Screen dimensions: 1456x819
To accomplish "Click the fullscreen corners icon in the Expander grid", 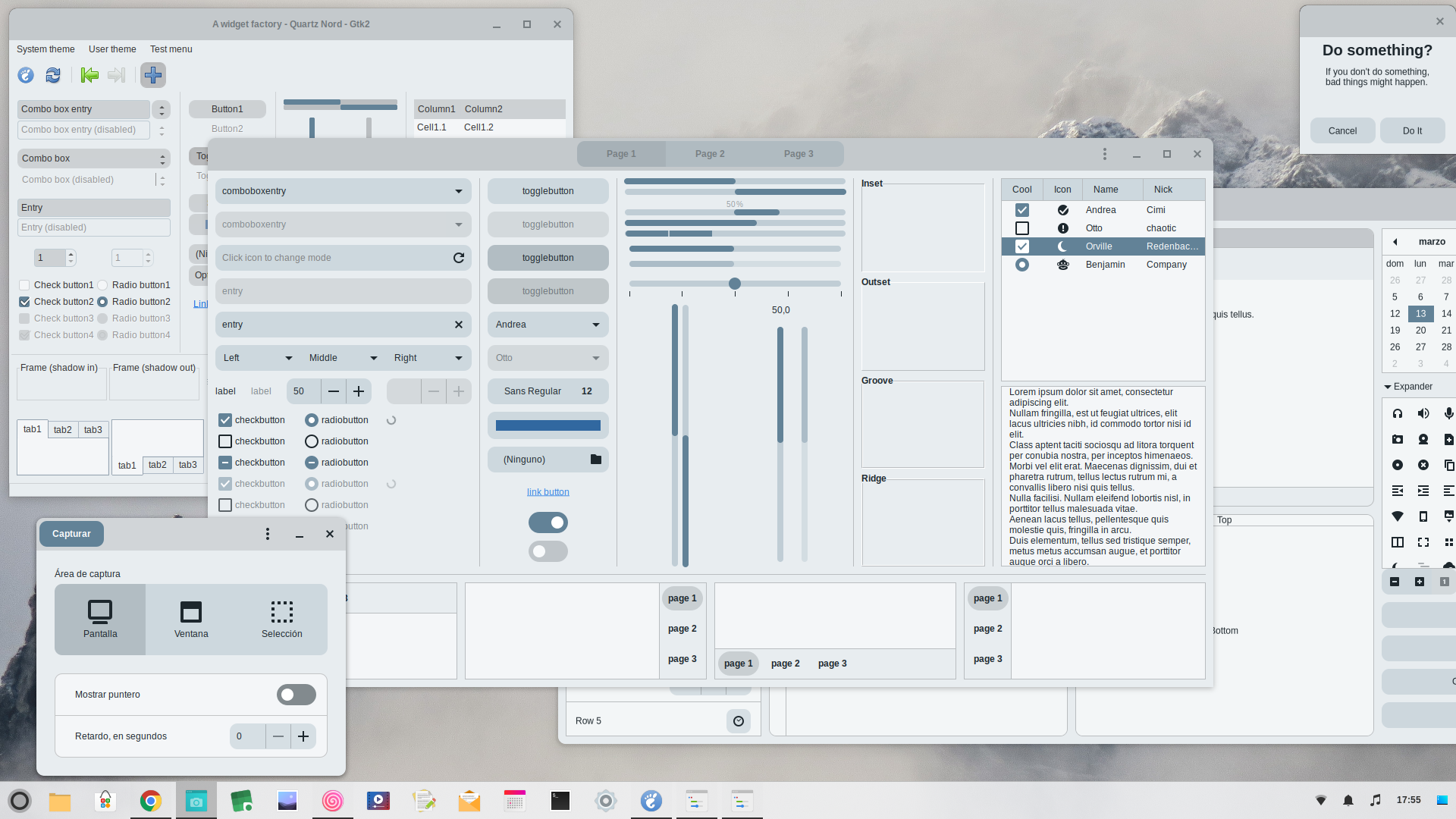I will coord(1423,542).
